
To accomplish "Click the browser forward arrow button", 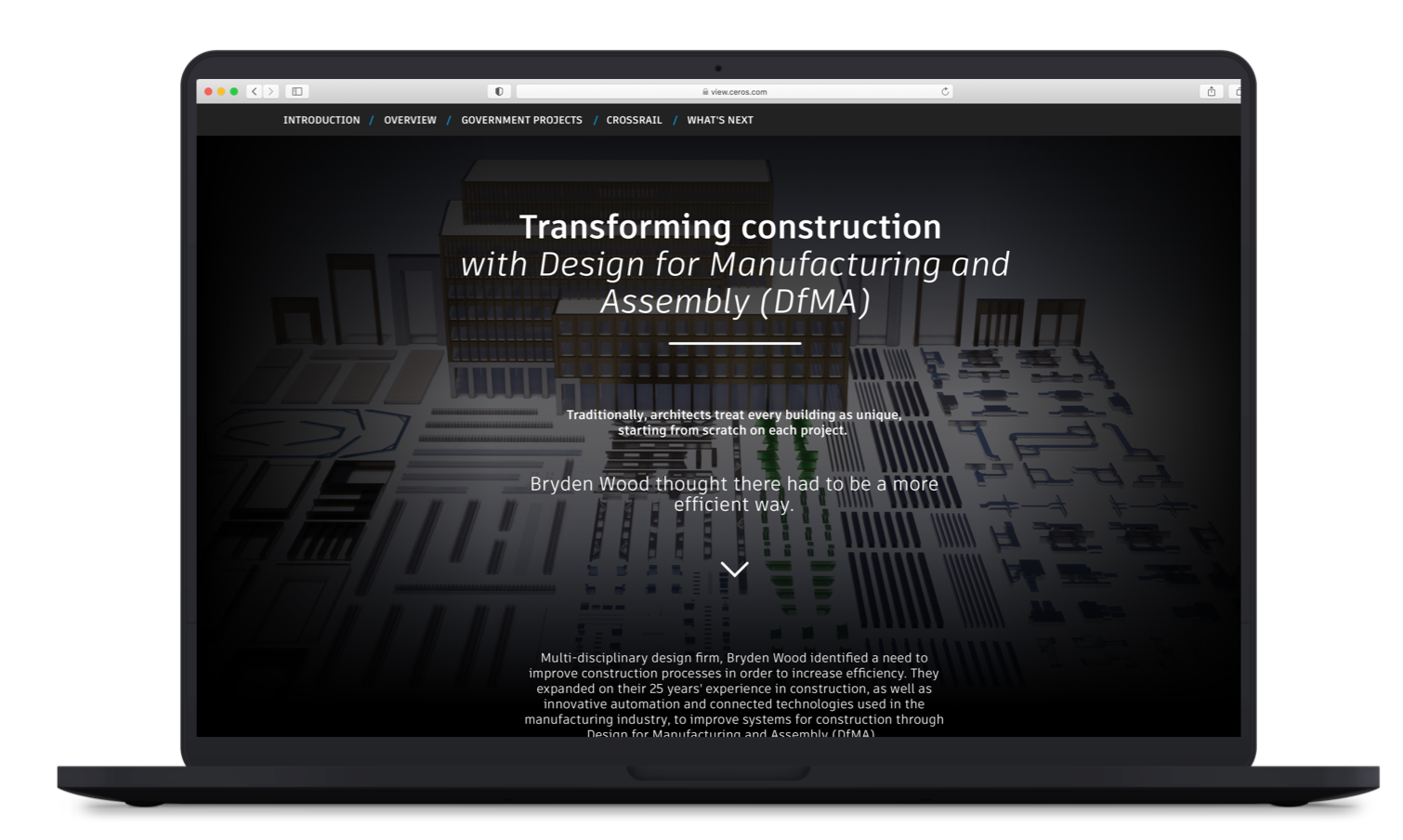I will click(x=270, y=91).
